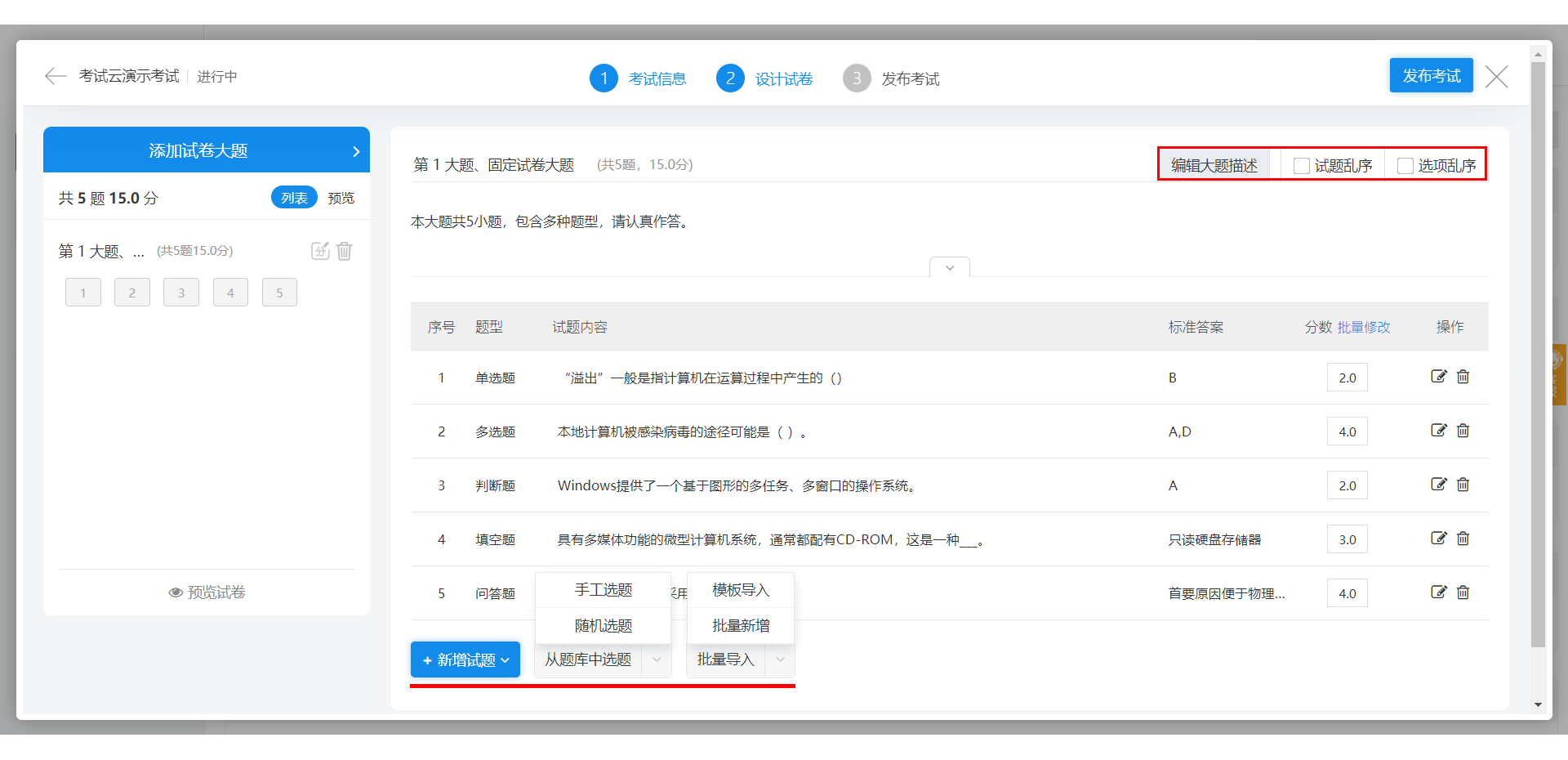This screenshot has width=1568, height=760.
Task: Open the dropdown arrow beside 从题库中选题
Action: pos(657,659)
